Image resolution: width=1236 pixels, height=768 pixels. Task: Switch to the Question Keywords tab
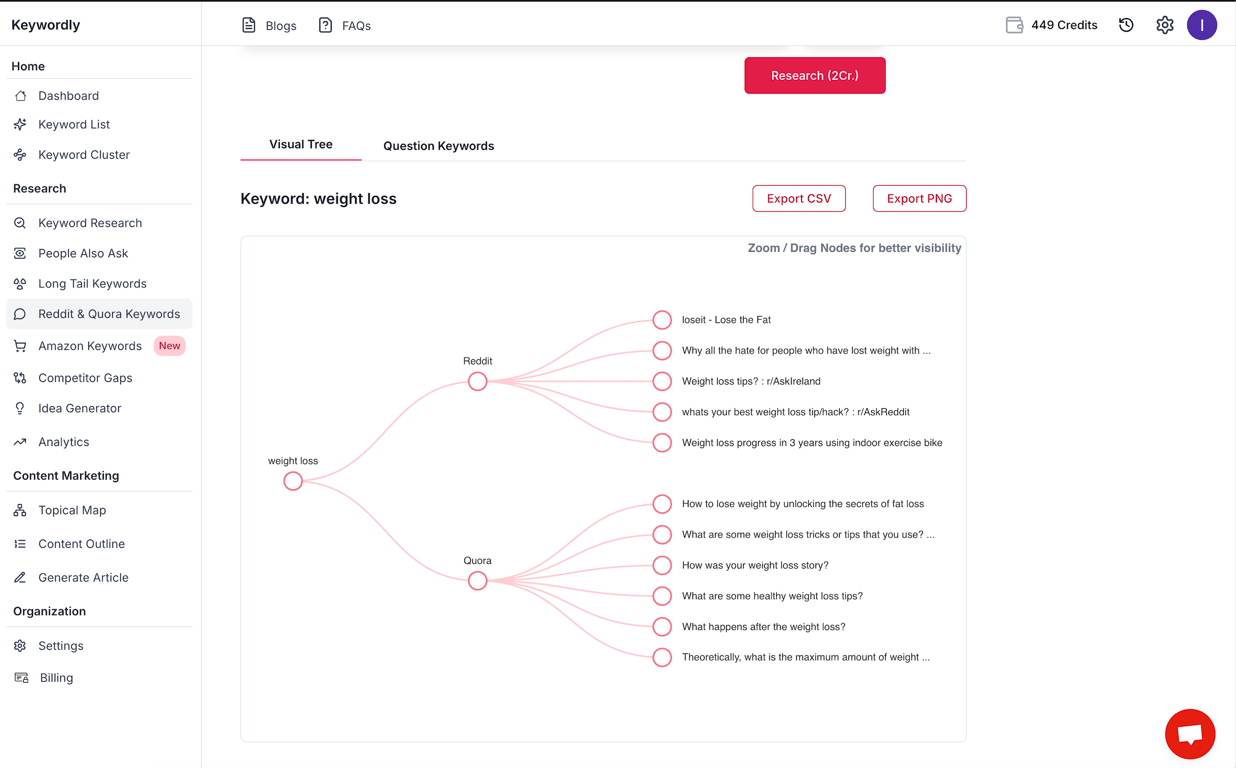pyautogui.click(x=438, y=145)
